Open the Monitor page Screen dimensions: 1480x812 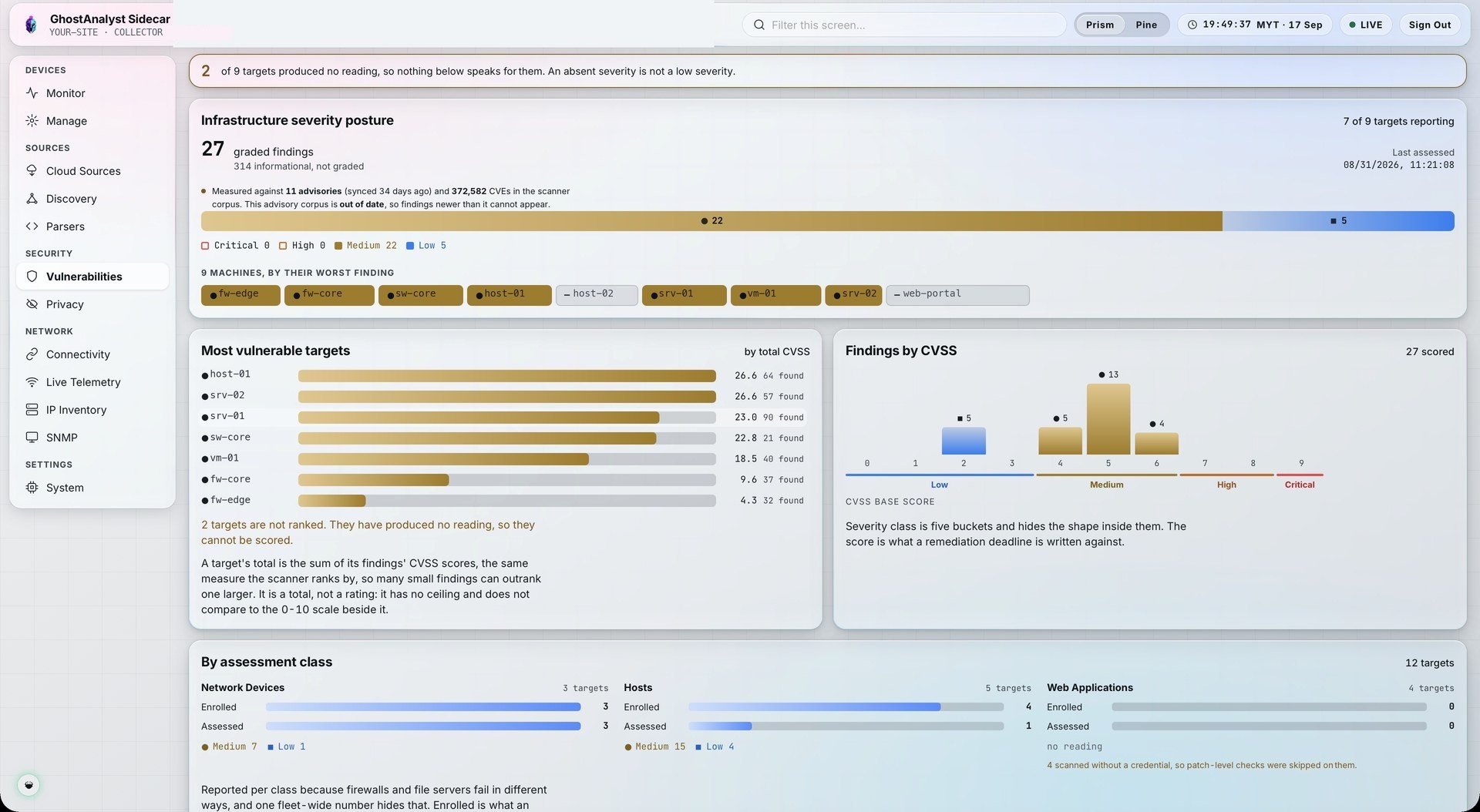tap(92, 93)
